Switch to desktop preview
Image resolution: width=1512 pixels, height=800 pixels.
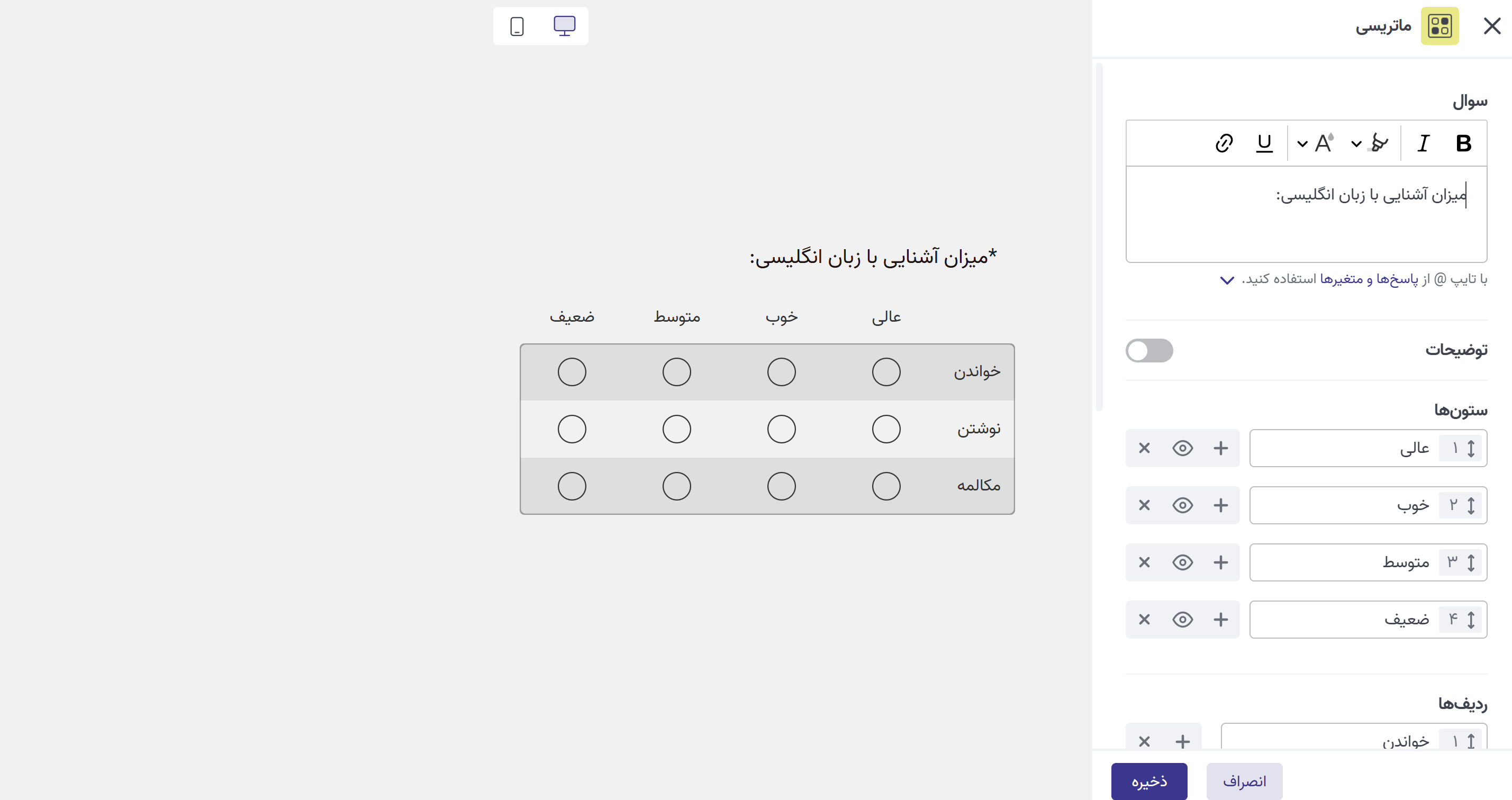point(564,26)
